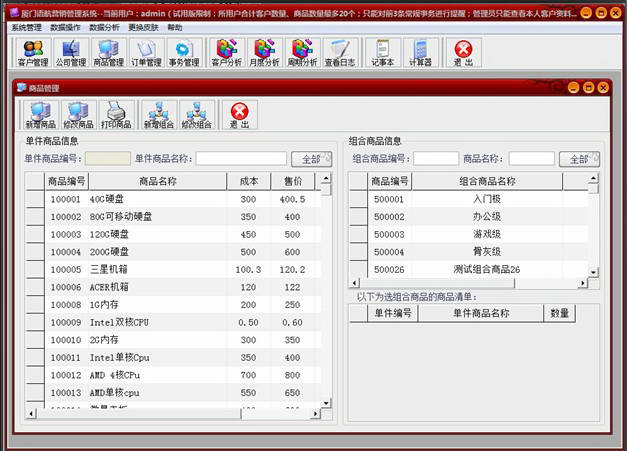View logs via 查看日志 icon
Screen dimensions: 627x451
[x=340, y=53]
